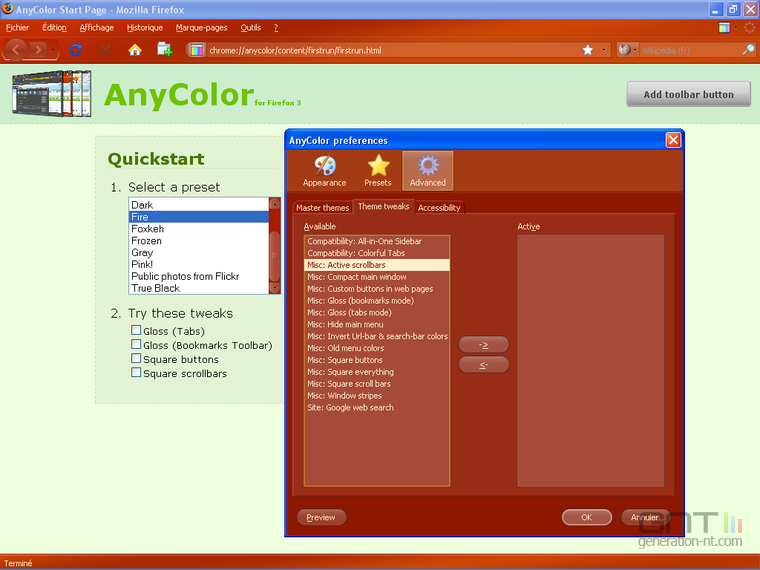Select Misc: Square everything tweak
Screen dimensions: 760x570
coord(377,372)
